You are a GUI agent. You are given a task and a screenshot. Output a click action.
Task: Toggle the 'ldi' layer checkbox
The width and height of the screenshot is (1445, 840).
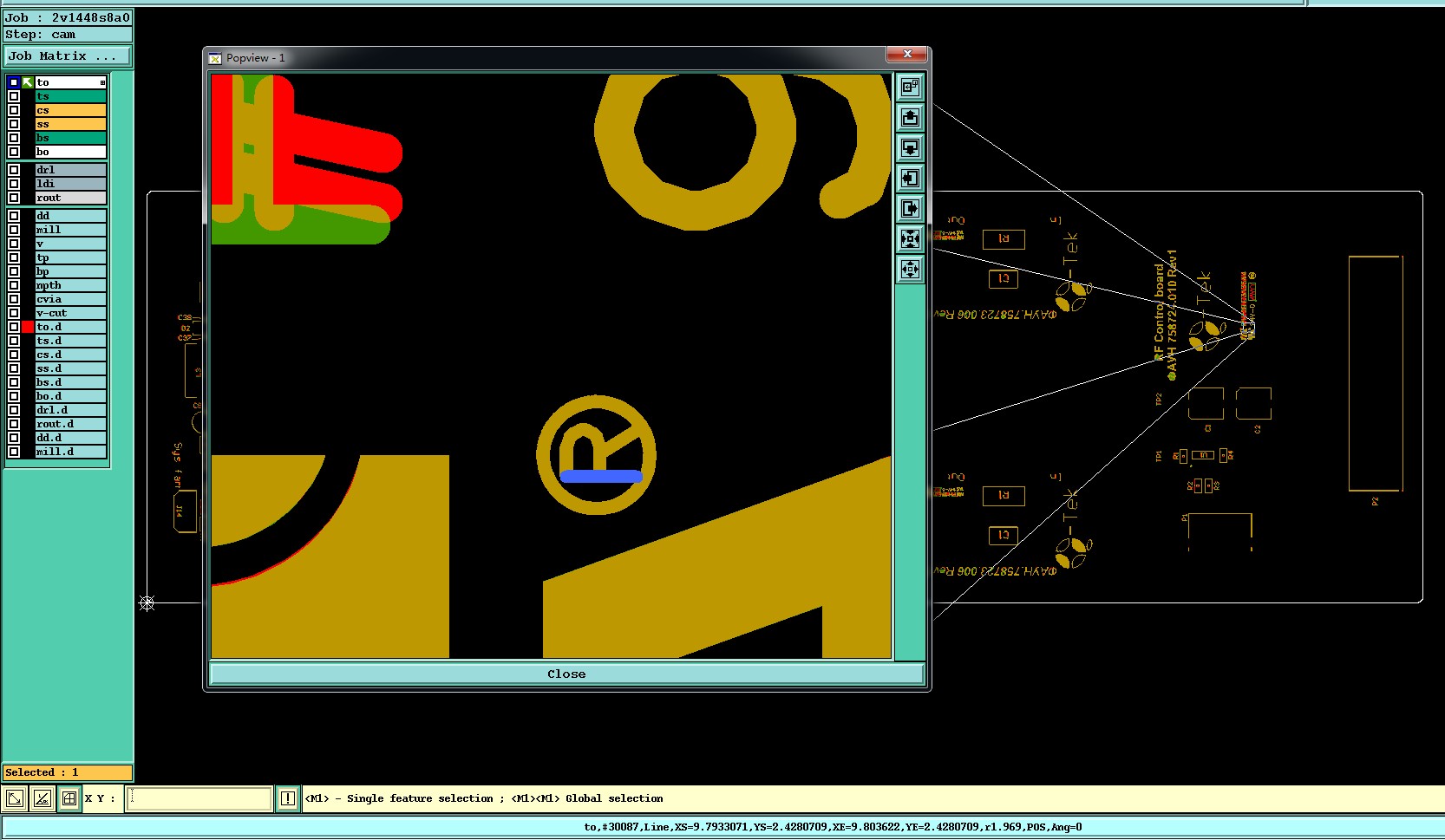(x=14, y=184)
